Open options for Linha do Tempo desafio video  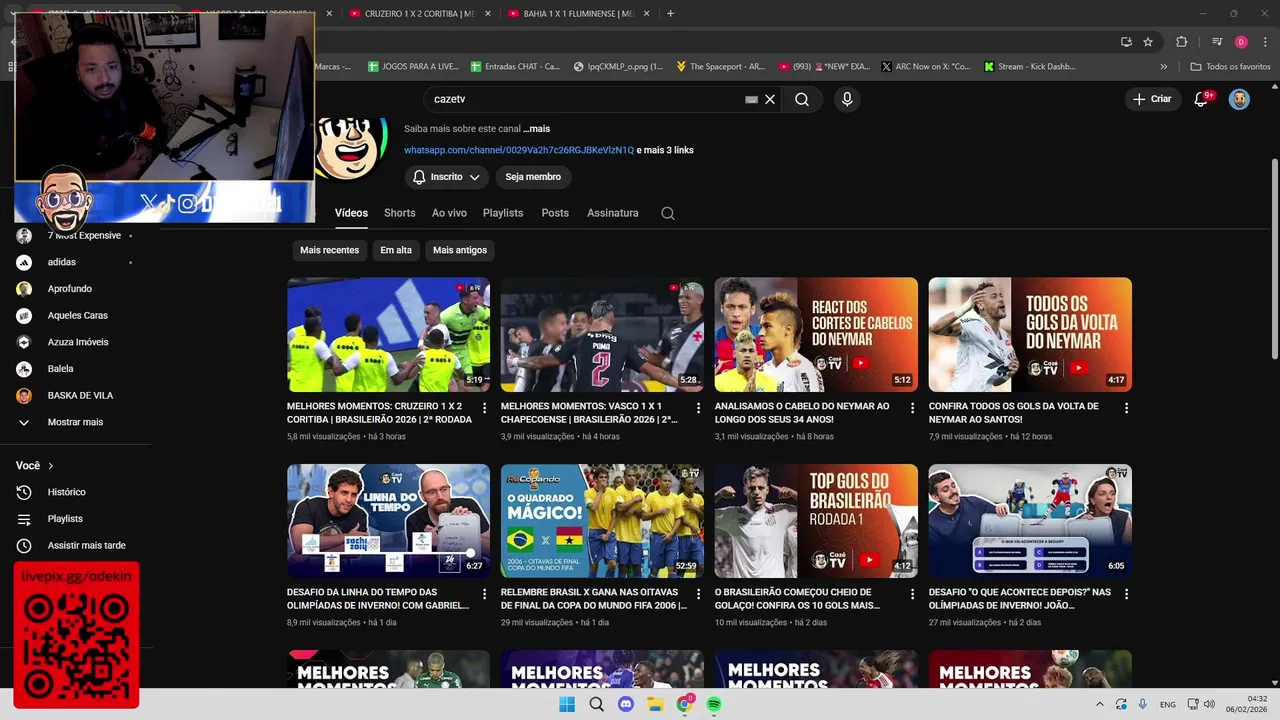point(485,594)
